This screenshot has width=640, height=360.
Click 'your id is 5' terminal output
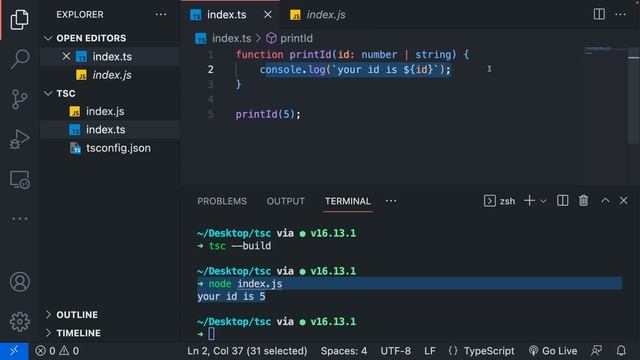pyautogui.click(x=231, y=296)
